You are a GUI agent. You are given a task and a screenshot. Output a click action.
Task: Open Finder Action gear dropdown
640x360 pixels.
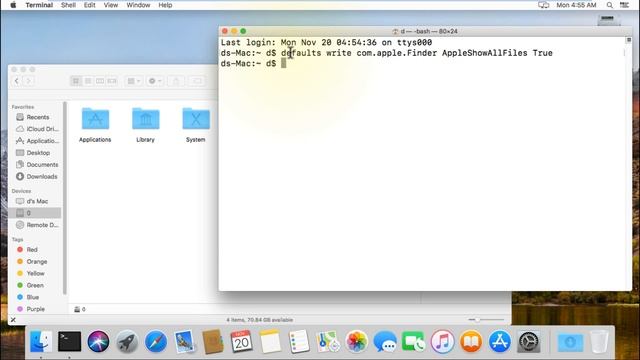tap(155, 81)
